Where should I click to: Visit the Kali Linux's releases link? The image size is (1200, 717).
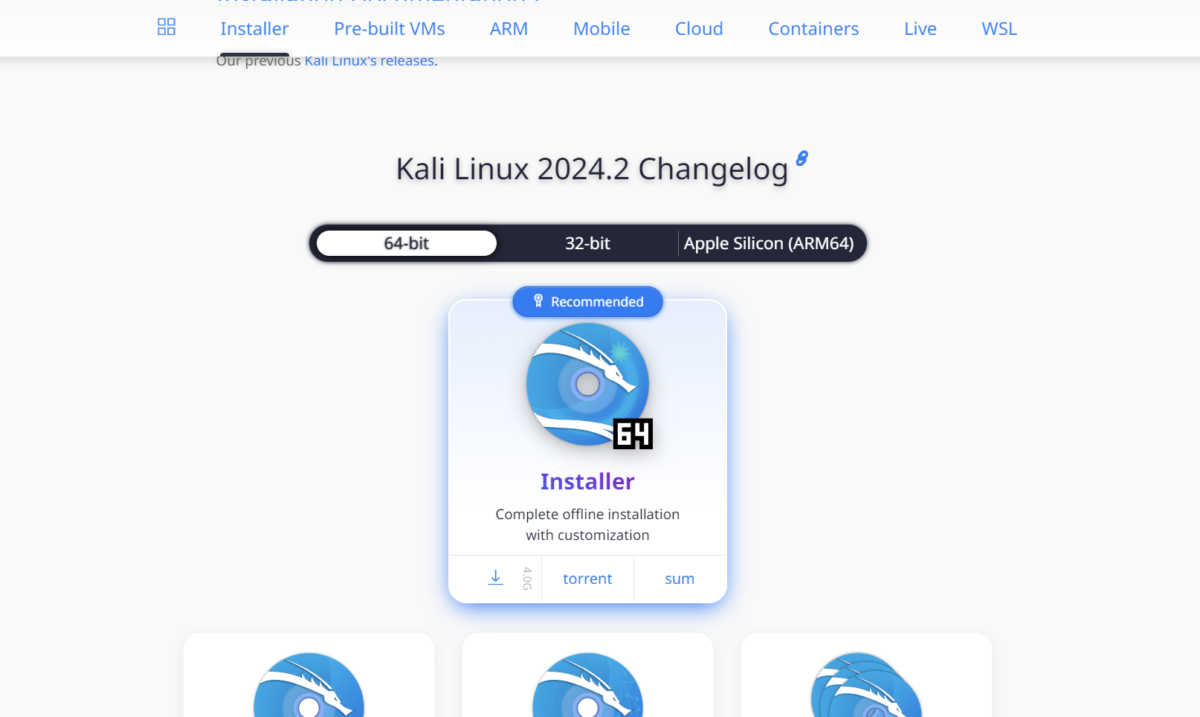pos(368,60)
